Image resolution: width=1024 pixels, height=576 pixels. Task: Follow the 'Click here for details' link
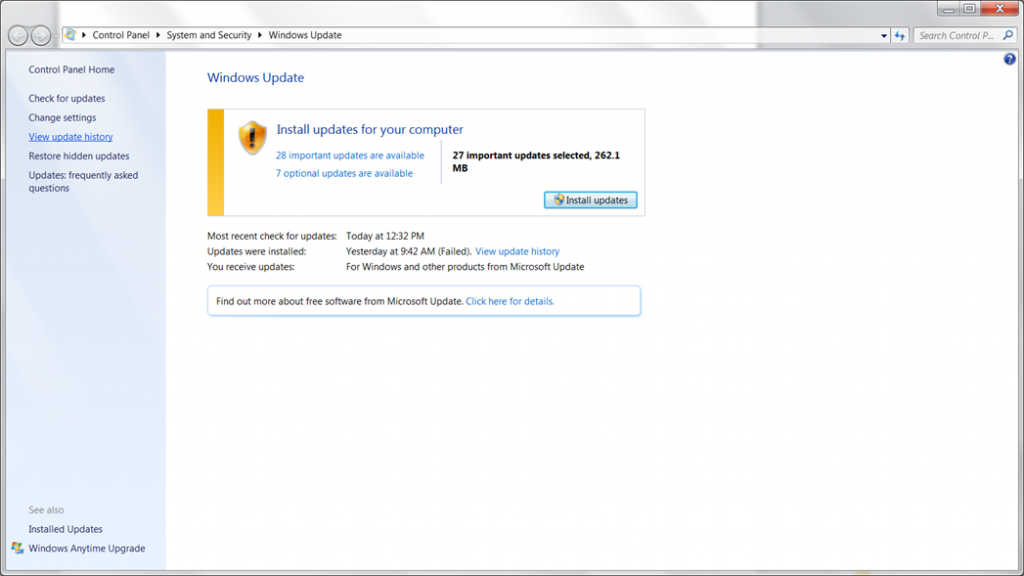pos(509,301)
